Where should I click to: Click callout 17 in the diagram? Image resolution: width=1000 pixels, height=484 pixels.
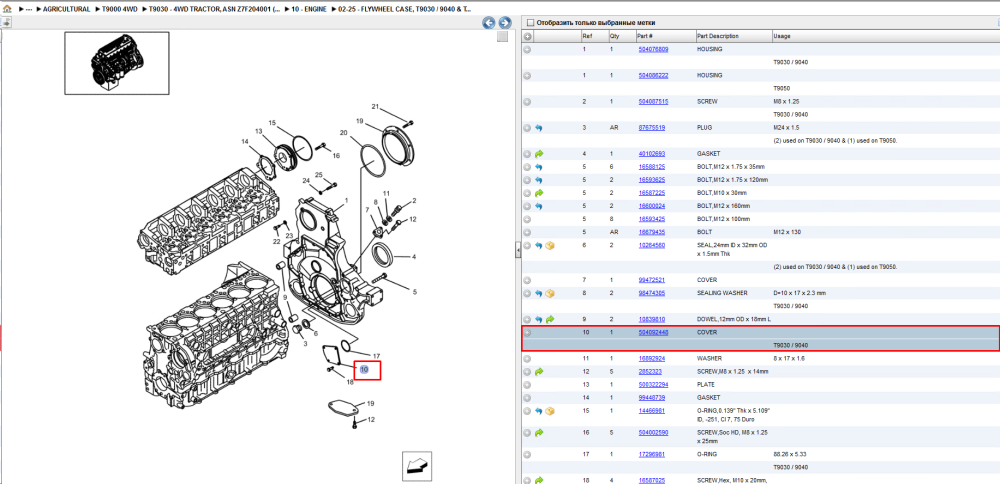click(376, 356)
